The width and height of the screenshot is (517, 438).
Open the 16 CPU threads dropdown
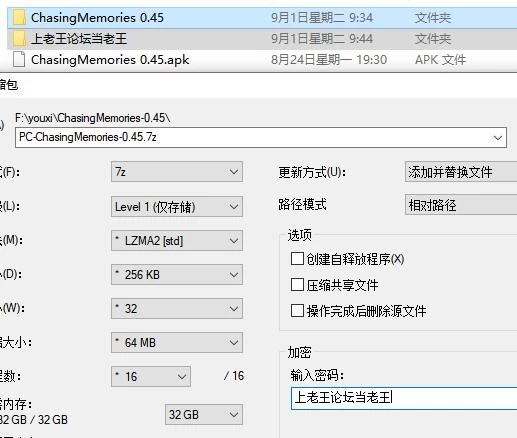click(151, 377)
